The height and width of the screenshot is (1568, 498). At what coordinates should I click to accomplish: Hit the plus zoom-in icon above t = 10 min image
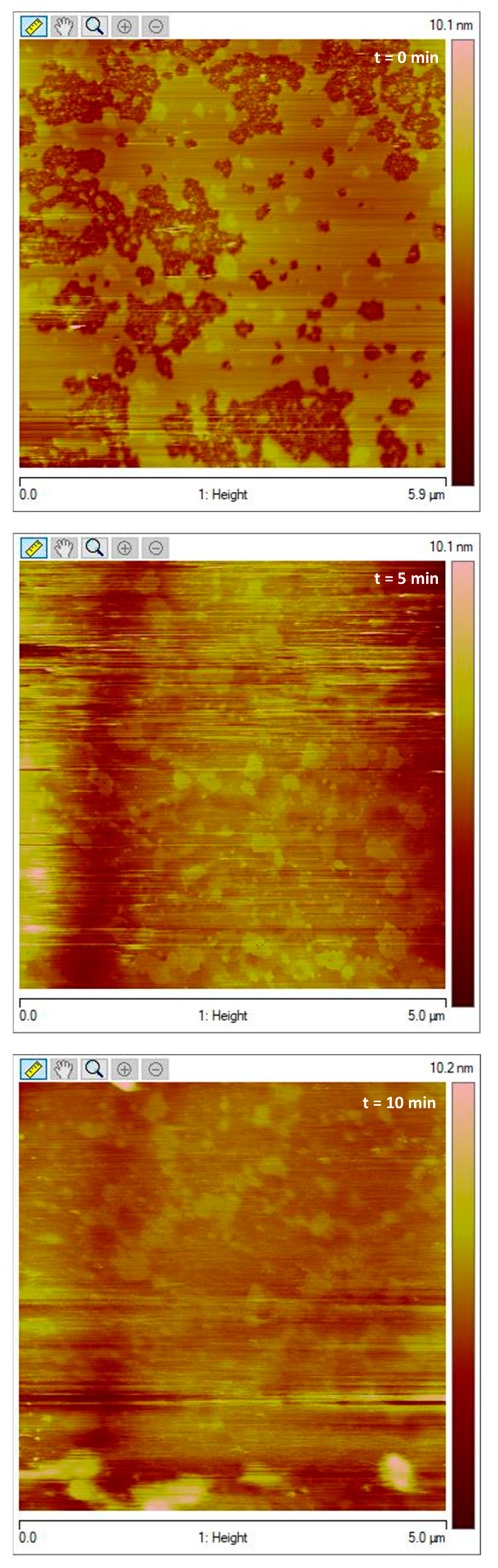coord(125,1069)
